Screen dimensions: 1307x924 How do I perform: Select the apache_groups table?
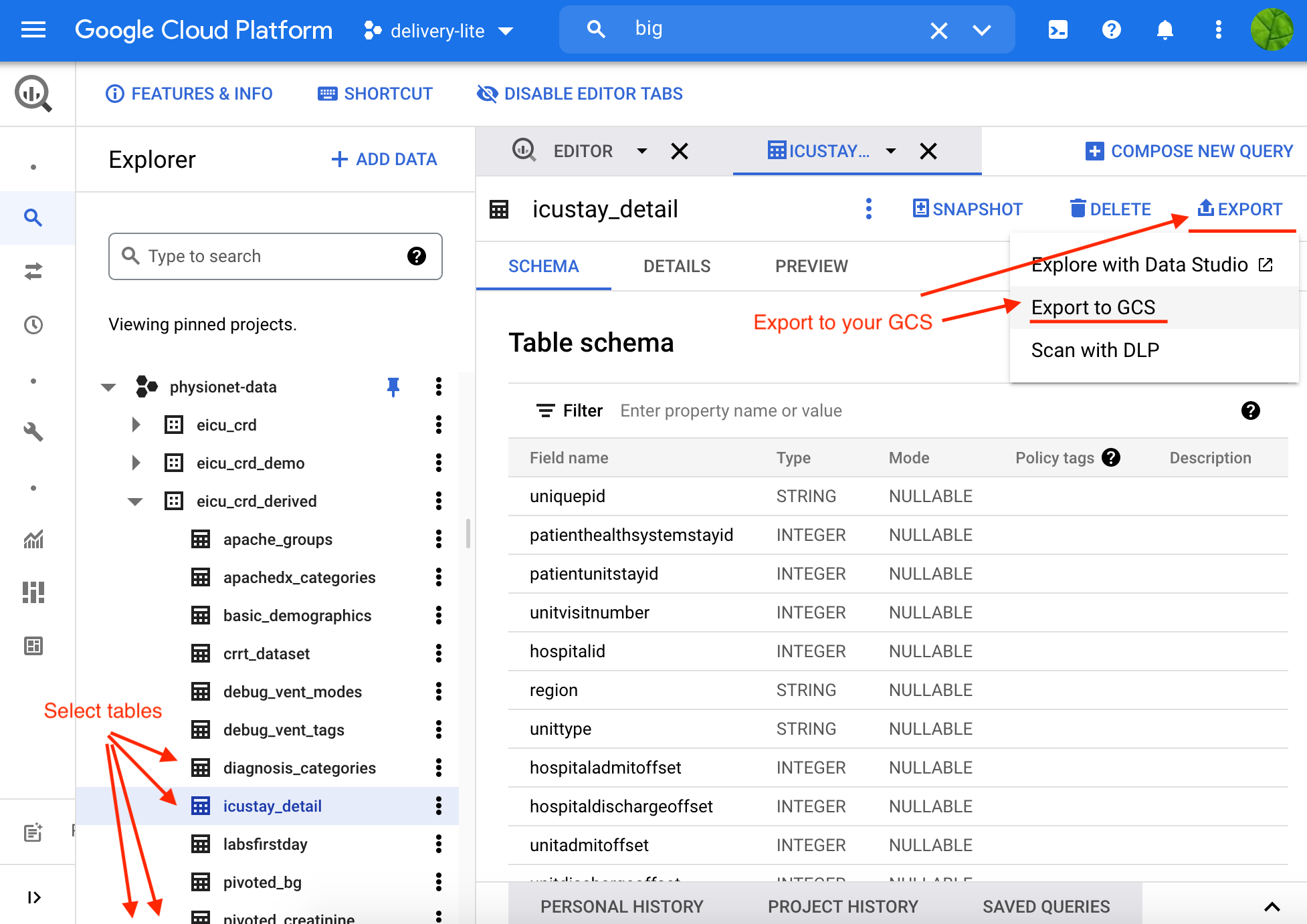(278, 540)
